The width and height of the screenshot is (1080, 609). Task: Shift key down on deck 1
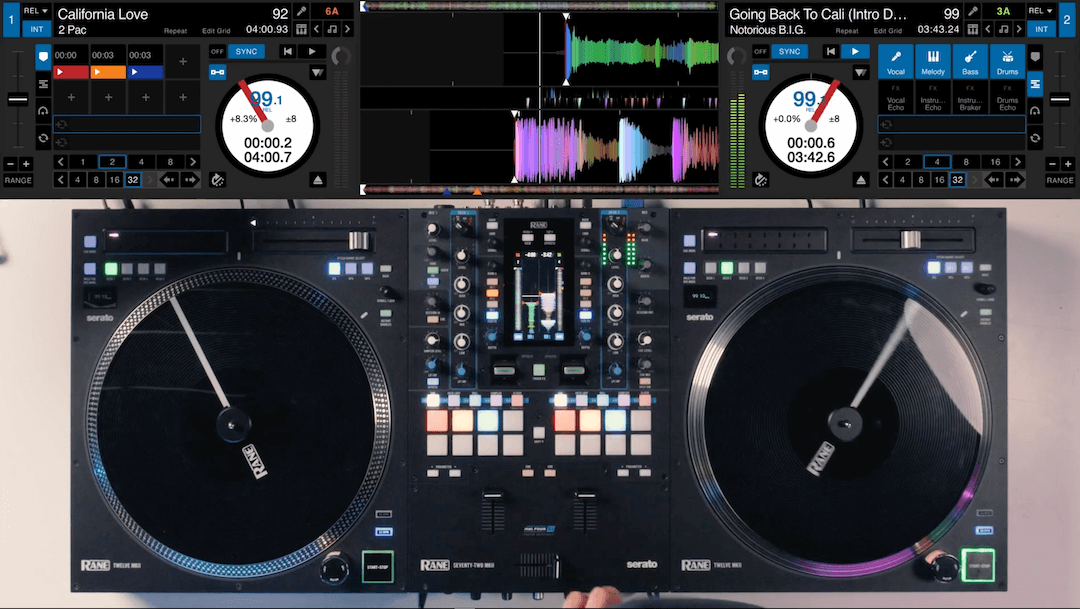coord(317,29)
